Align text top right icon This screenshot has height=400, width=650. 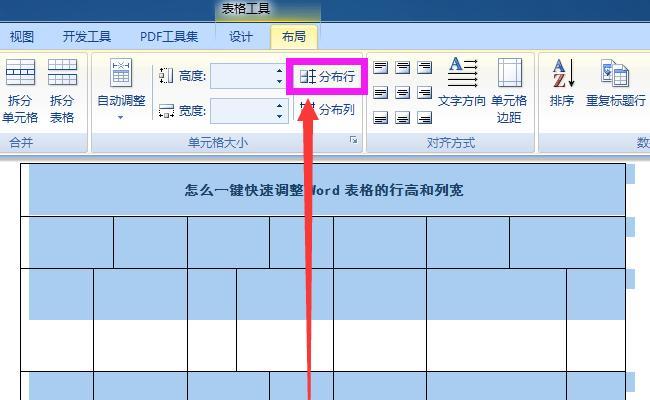pyautogui.click(x=424, y=67)
